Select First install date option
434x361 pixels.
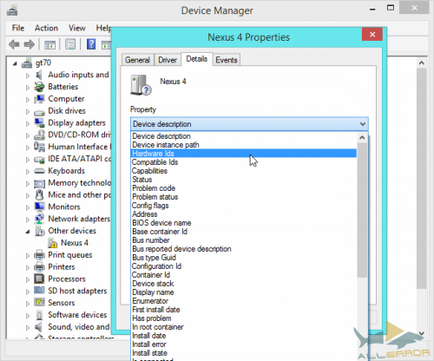(244, 309)
